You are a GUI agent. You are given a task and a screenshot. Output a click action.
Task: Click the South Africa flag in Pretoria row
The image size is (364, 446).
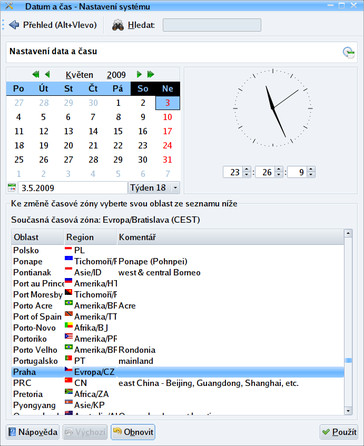(69, 391)
